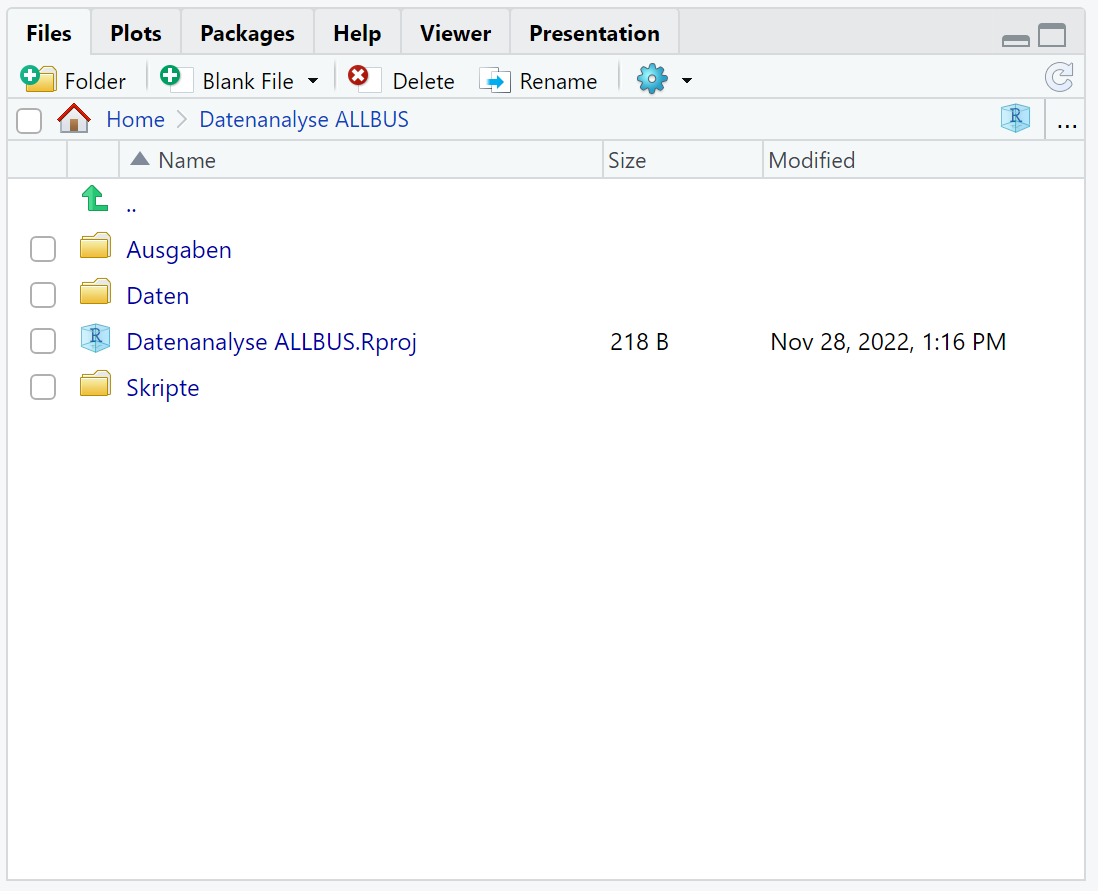Sort files by Name column header
1098x891 pixels.
(x=186, y=160)
